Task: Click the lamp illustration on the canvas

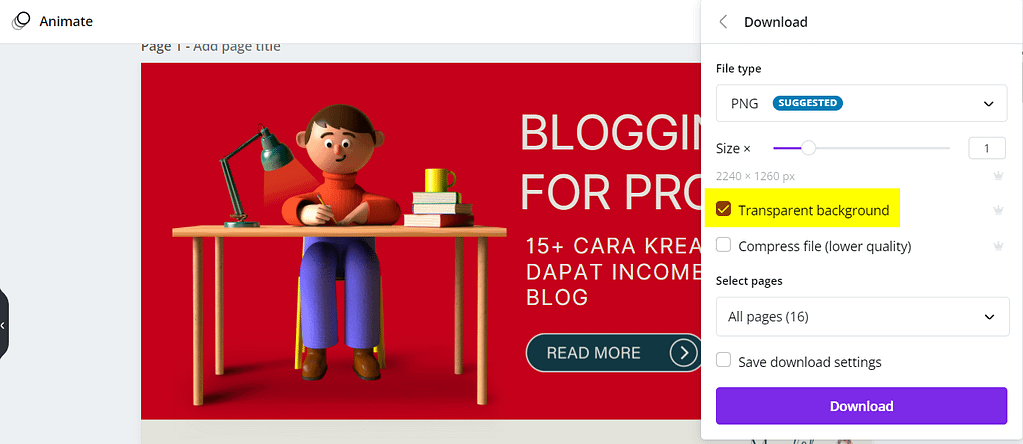Action: [x=256, y=175]
